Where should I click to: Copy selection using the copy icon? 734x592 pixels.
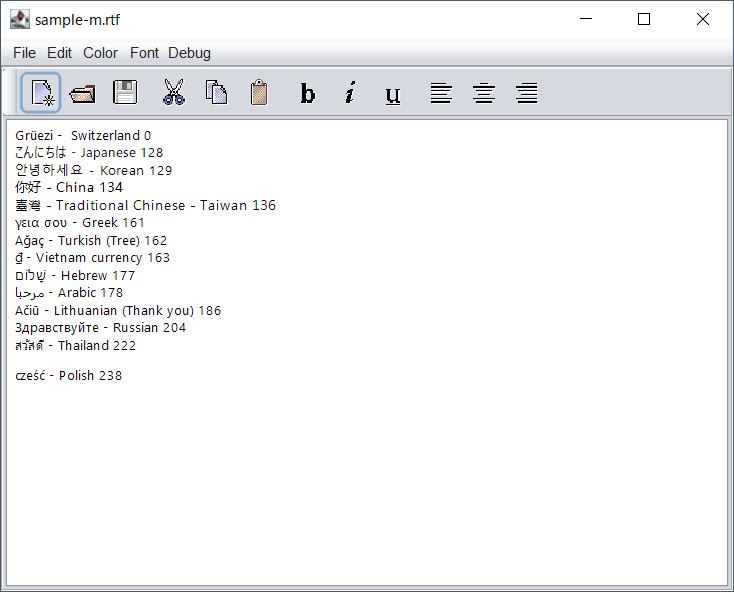(216, 93)
